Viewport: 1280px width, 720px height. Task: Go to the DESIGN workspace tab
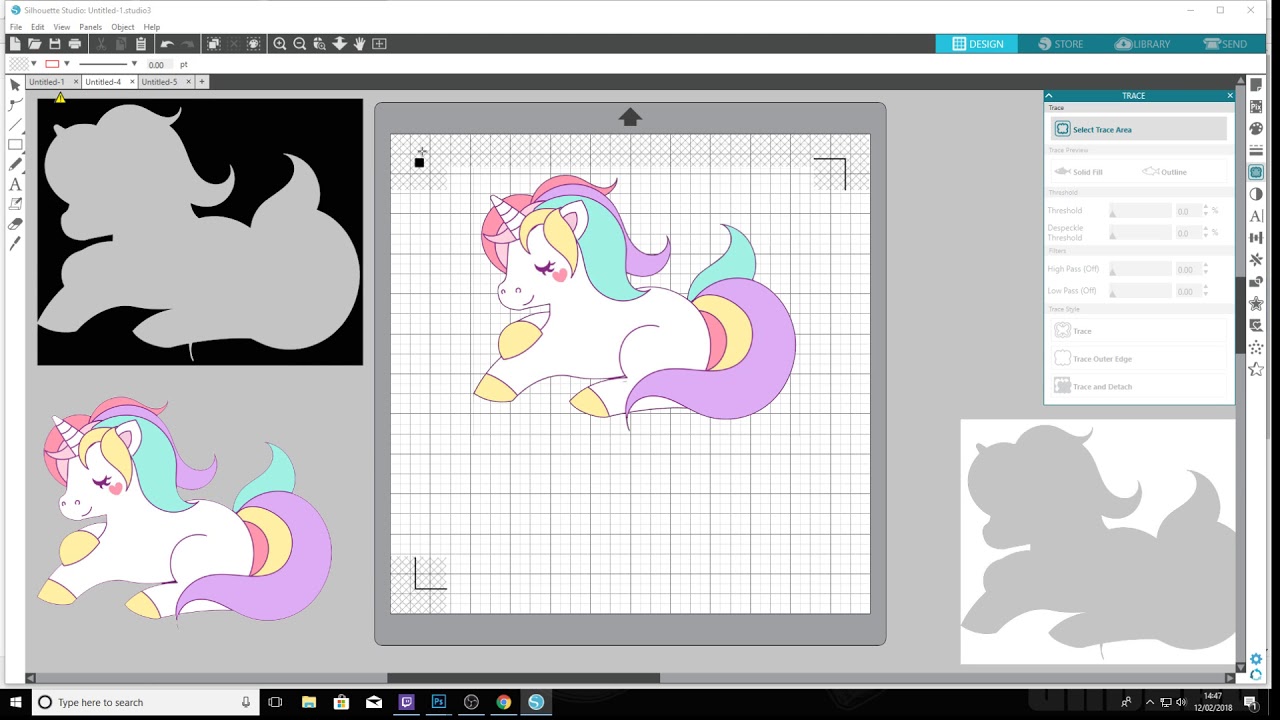pyautogui.click(x=977, y=44)
